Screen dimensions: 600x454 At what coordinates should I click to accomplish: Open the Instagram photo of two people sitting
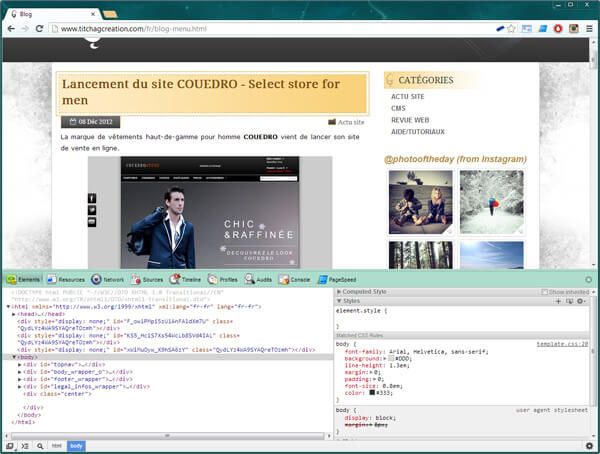click(x=421, y=202)
